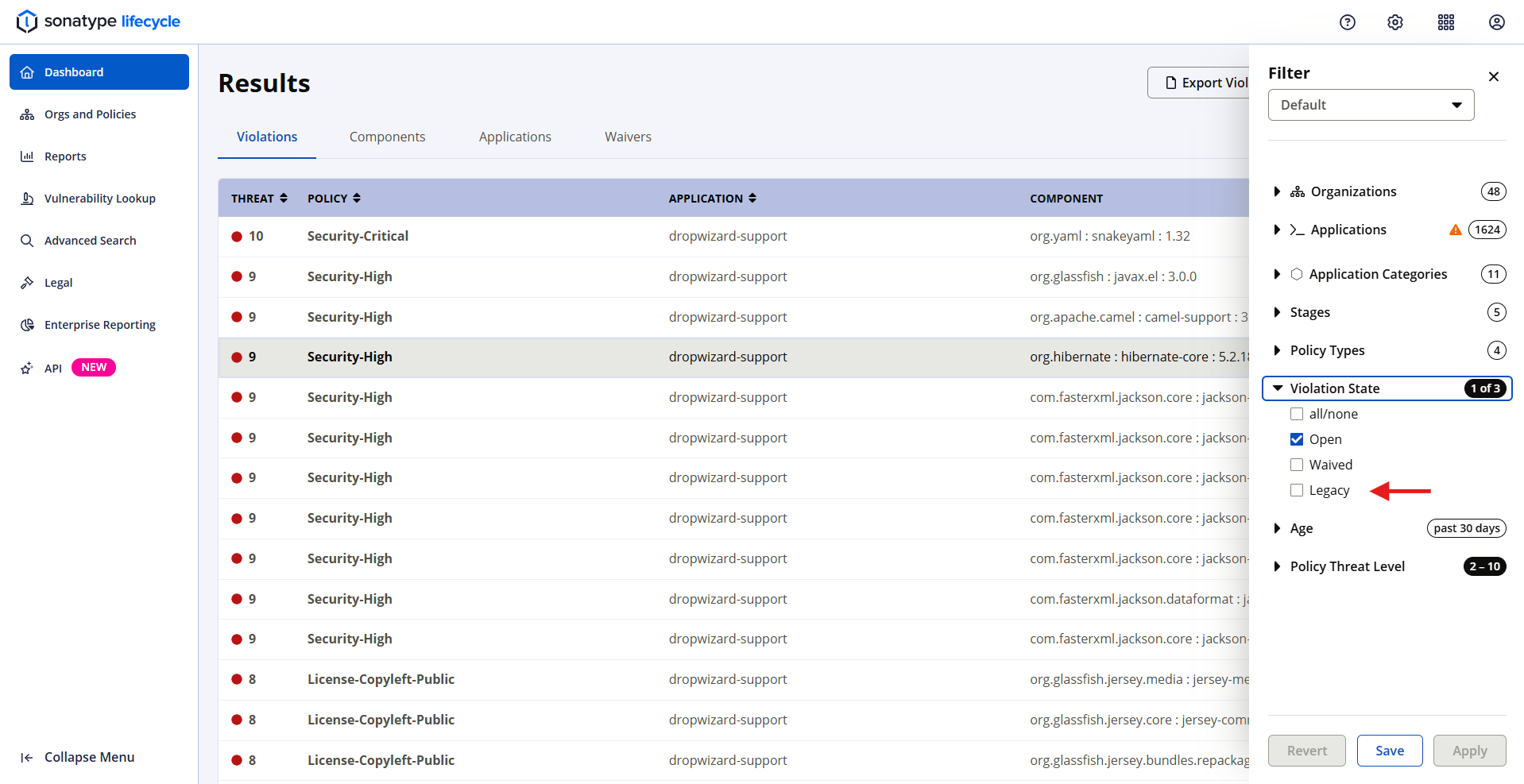Click the Collapse Menu label
This screenshot has width=1524, height=784.
89,758
